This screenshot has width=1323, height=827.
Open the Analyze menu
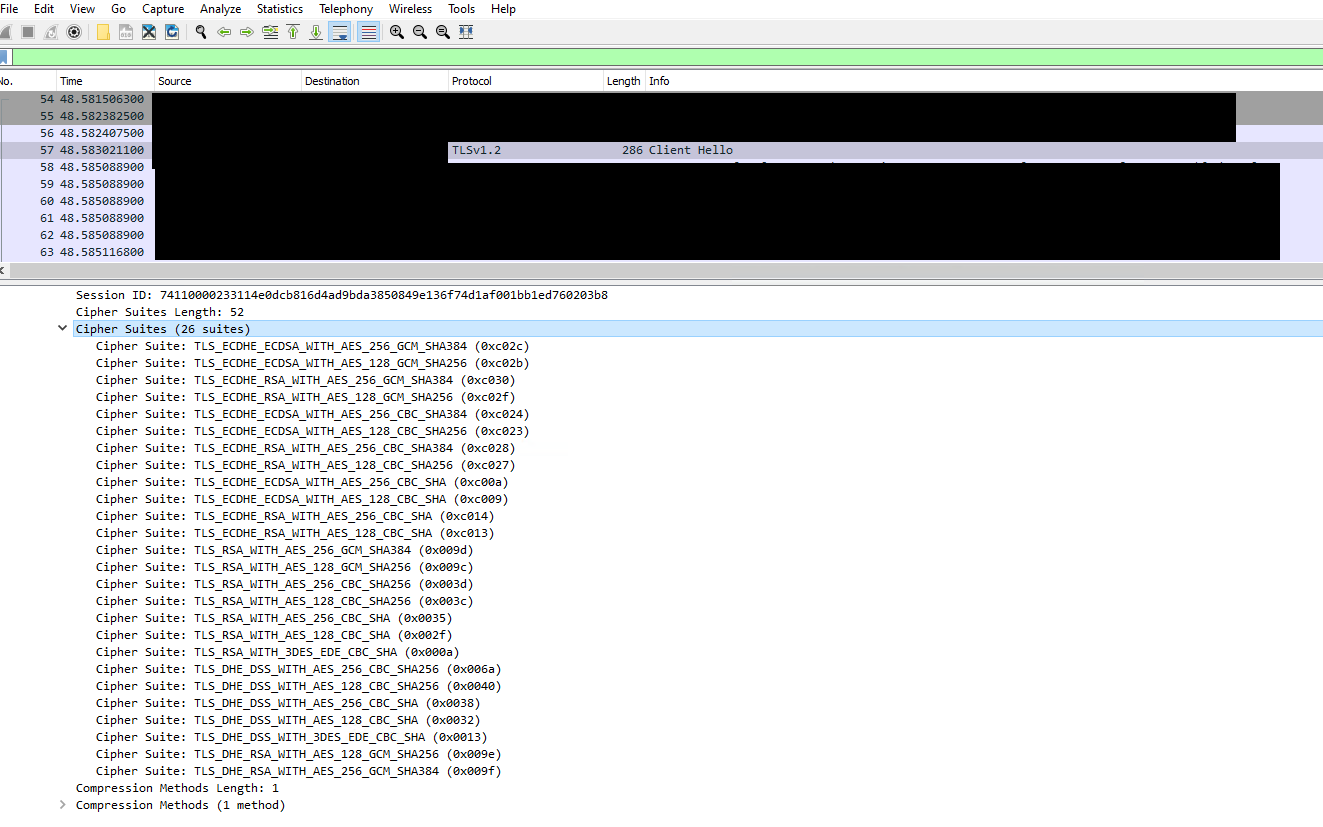tap(220, 9)
